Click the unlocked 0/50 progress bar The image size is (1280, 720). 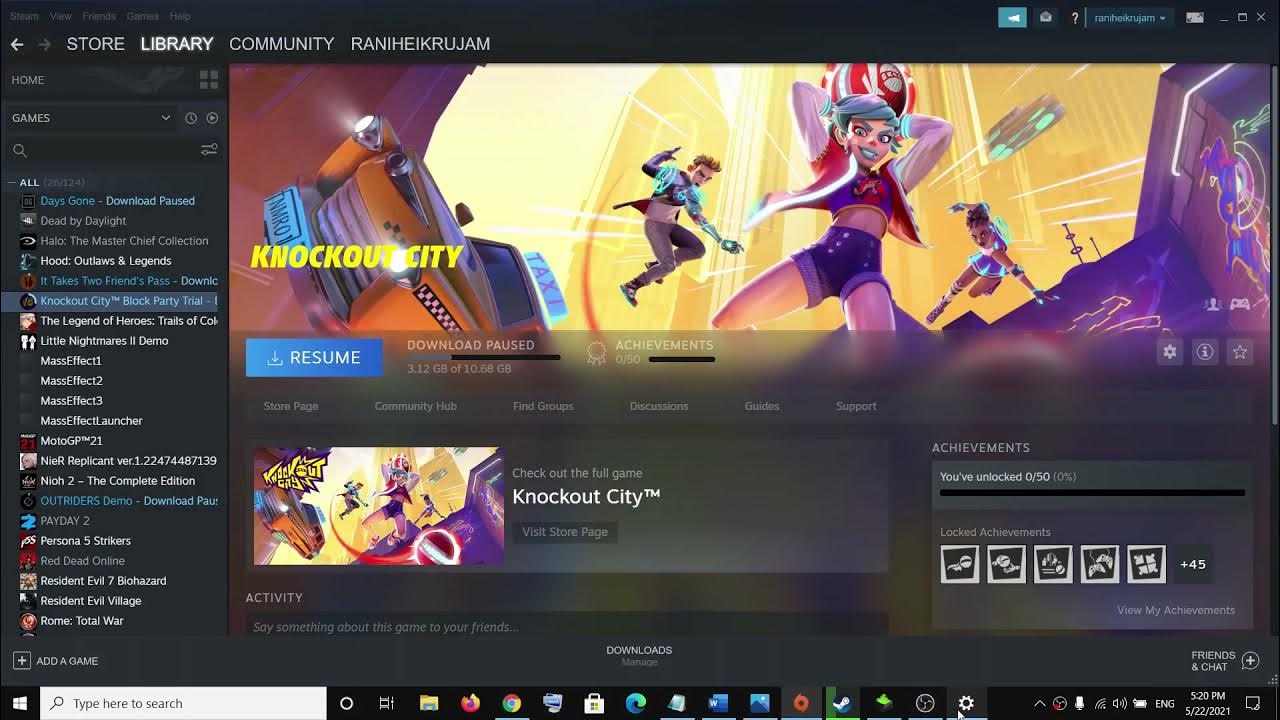pyautogui.click(x=1092, y=492)
